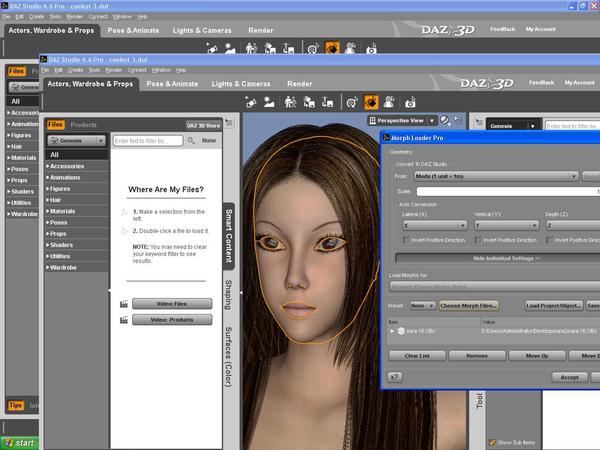The width and height of the screenshot is (600, 450).
Task: Click the two-figures icon in front window toolbar
Action: point(290,103)
